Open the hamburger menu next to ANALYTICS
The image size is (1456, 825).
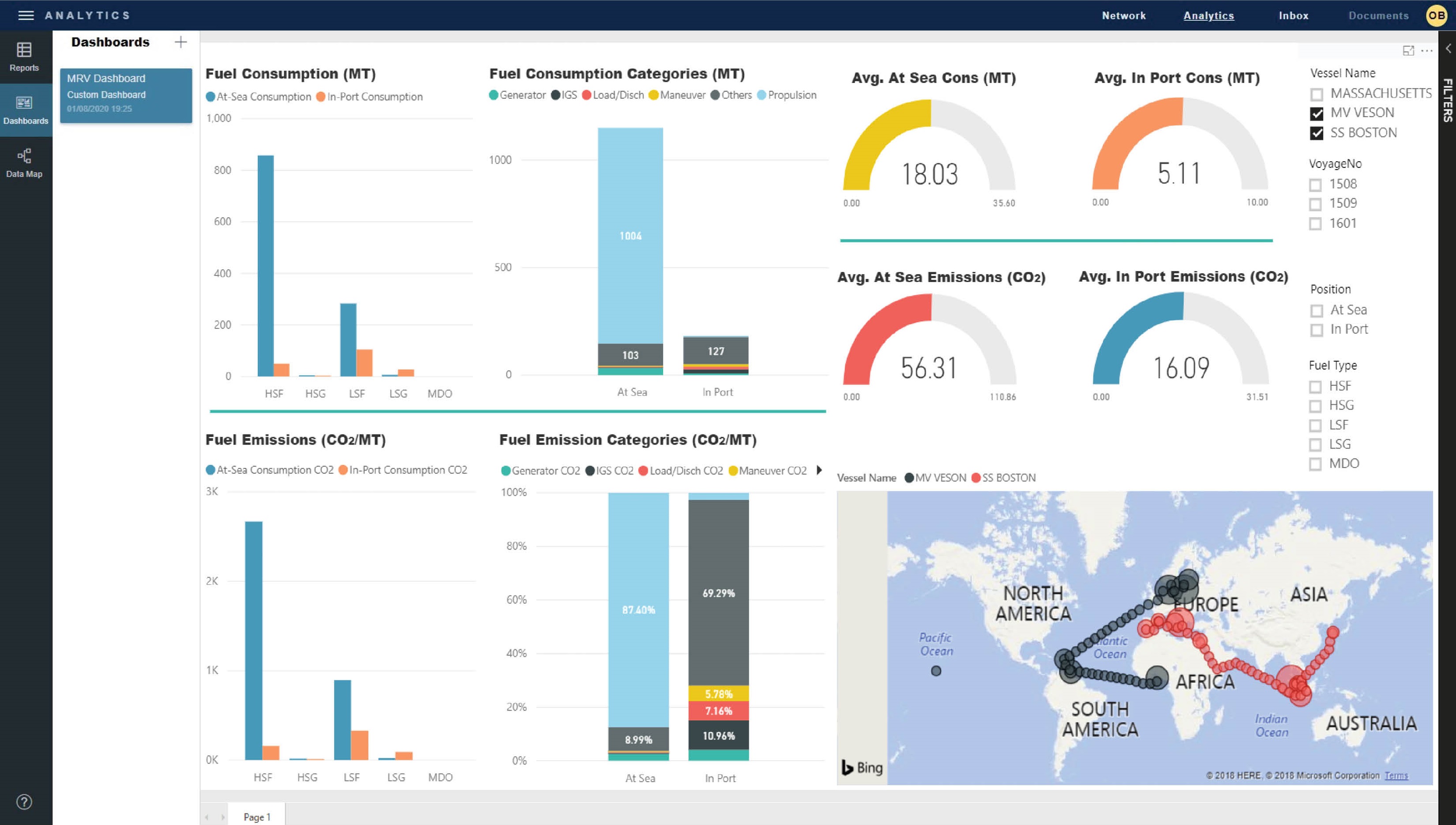coord(26,15)
